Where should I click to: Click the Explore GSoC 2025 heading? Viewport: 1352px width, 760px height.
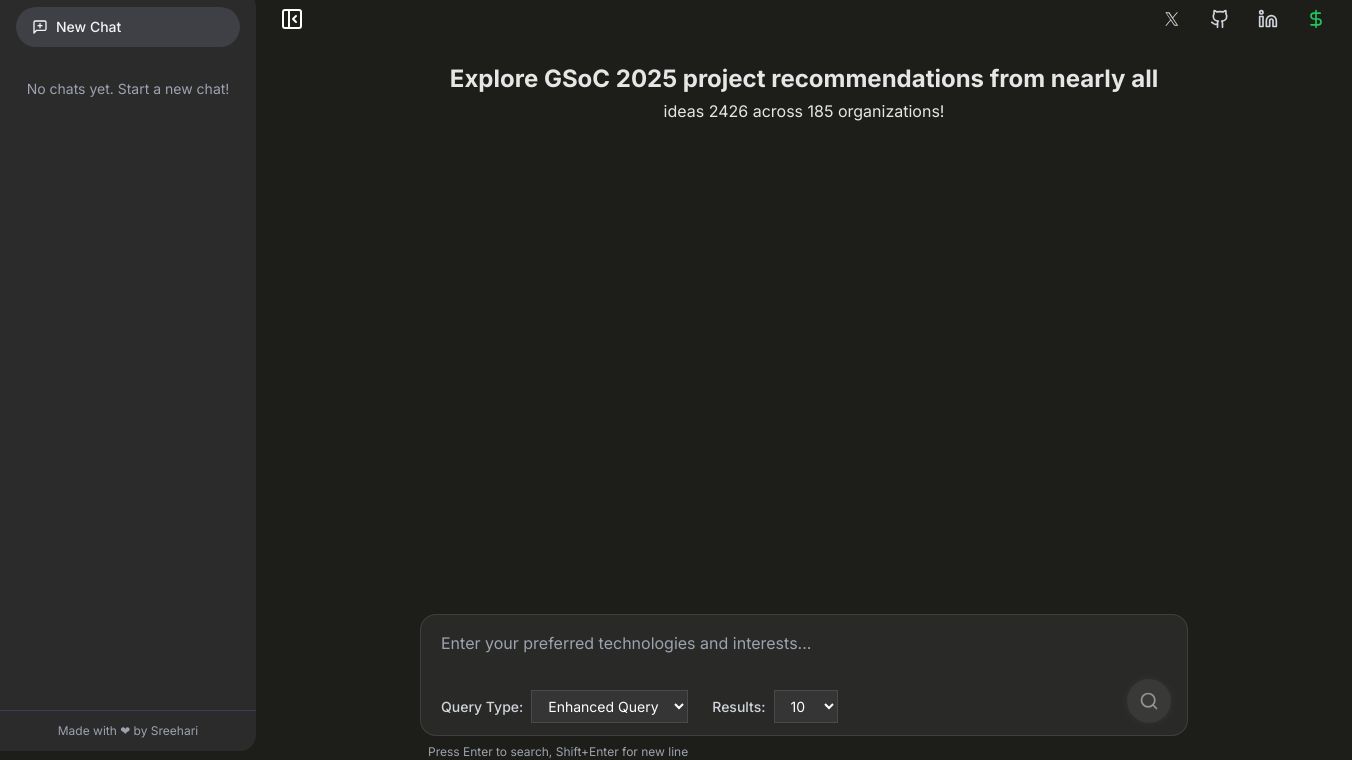coord(803,79)
